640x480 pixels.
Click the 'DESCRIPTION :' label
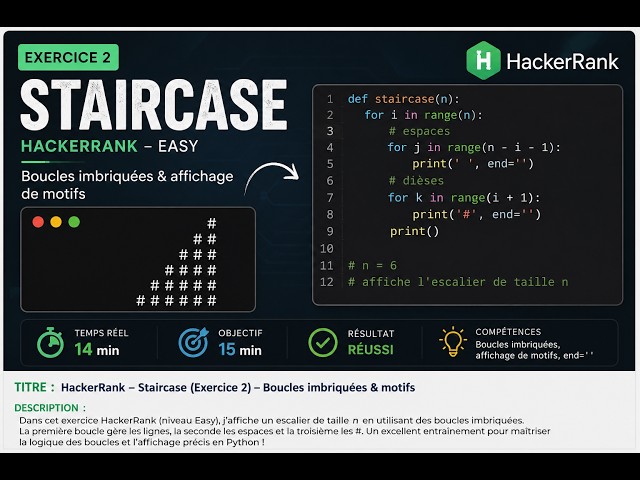point(50,408)
